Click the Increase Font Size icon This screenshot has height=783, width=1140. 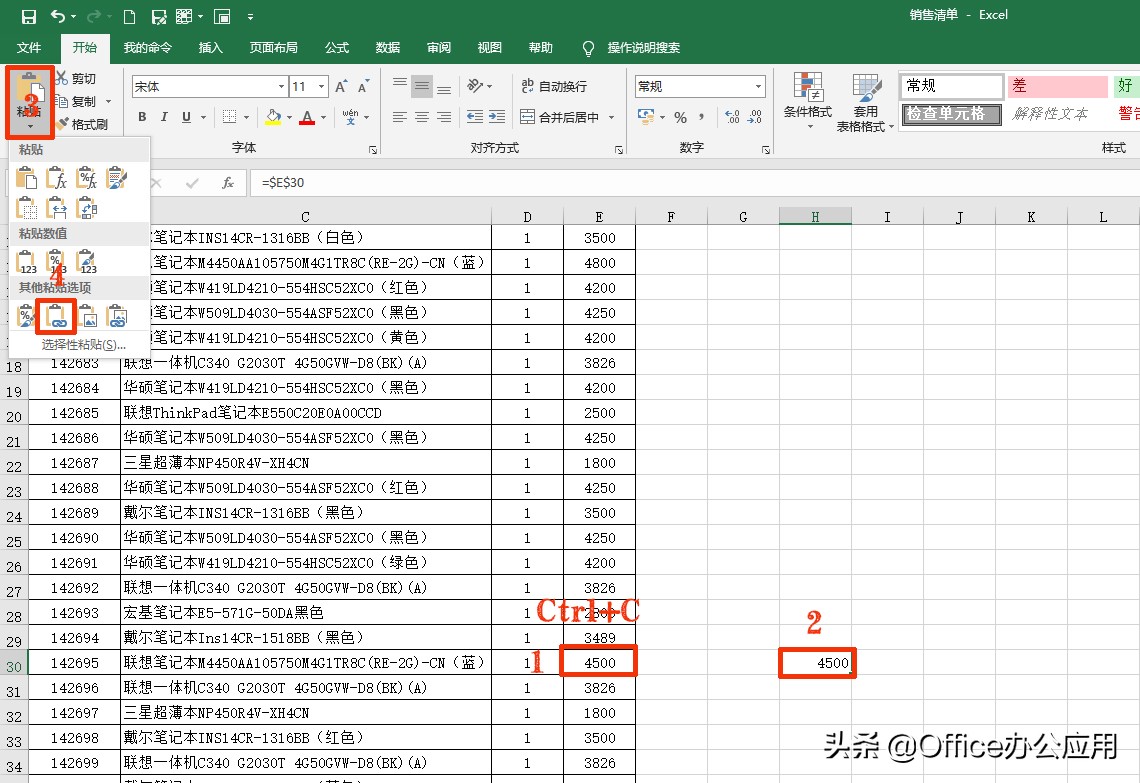coord(341,87)
